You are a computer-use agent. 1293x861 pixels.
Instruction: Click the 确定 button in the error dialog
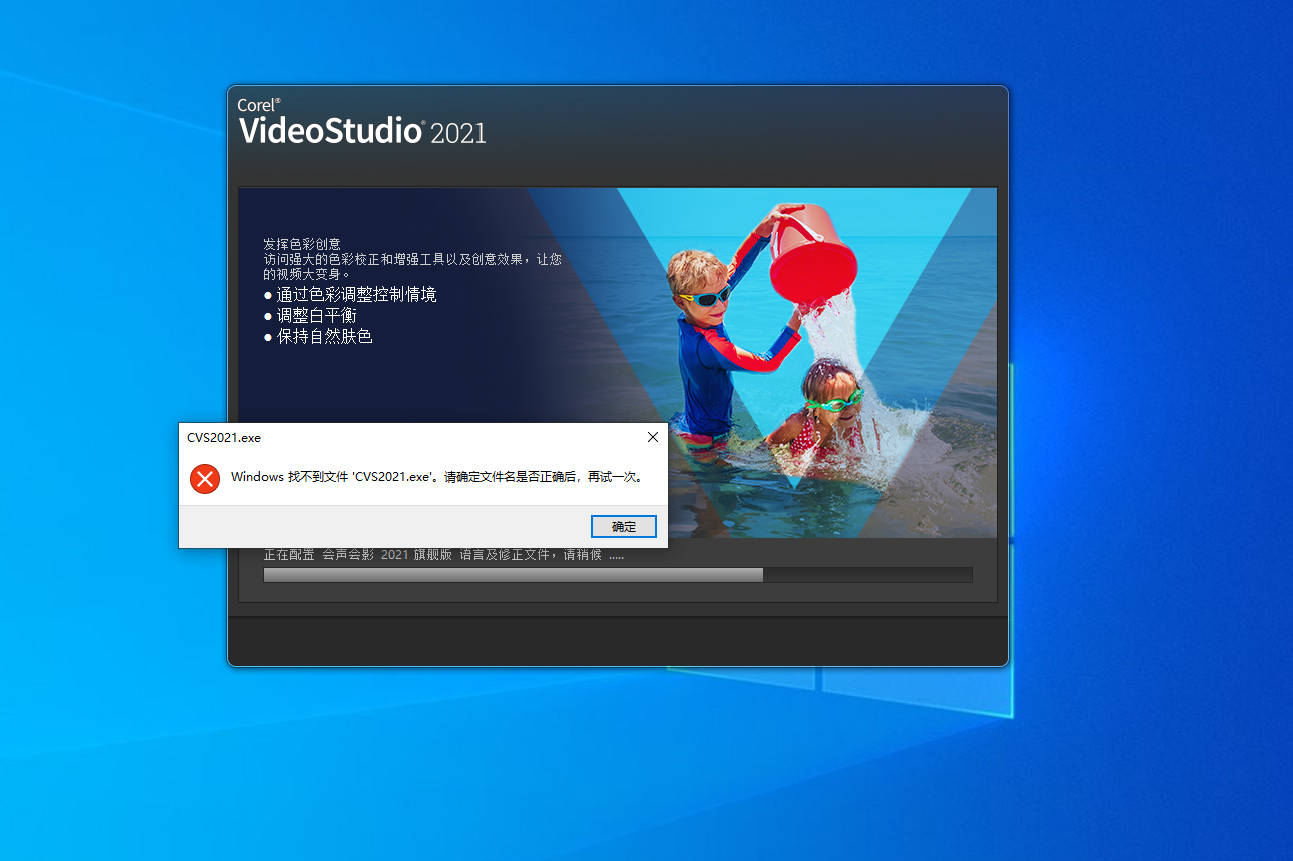click(623, 526)
